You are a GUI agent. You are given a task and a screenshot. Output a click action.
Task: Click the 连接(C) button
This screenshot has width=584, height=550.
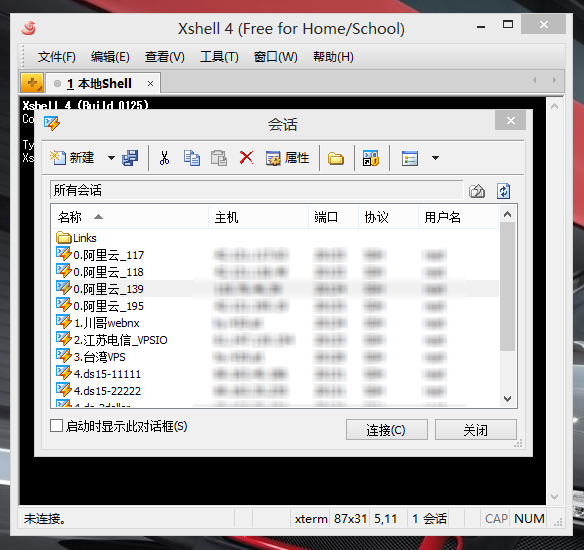pos(387,430)
